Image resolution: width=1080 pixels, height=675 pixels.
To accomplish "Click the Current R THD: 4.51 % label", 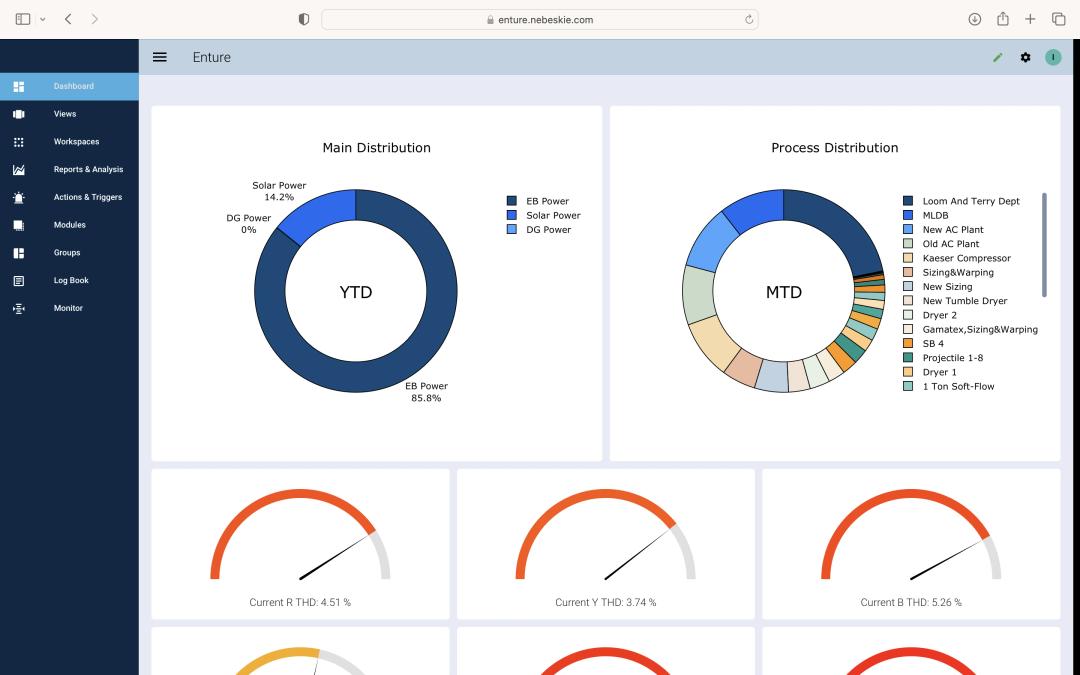I will tap(300, 603).
